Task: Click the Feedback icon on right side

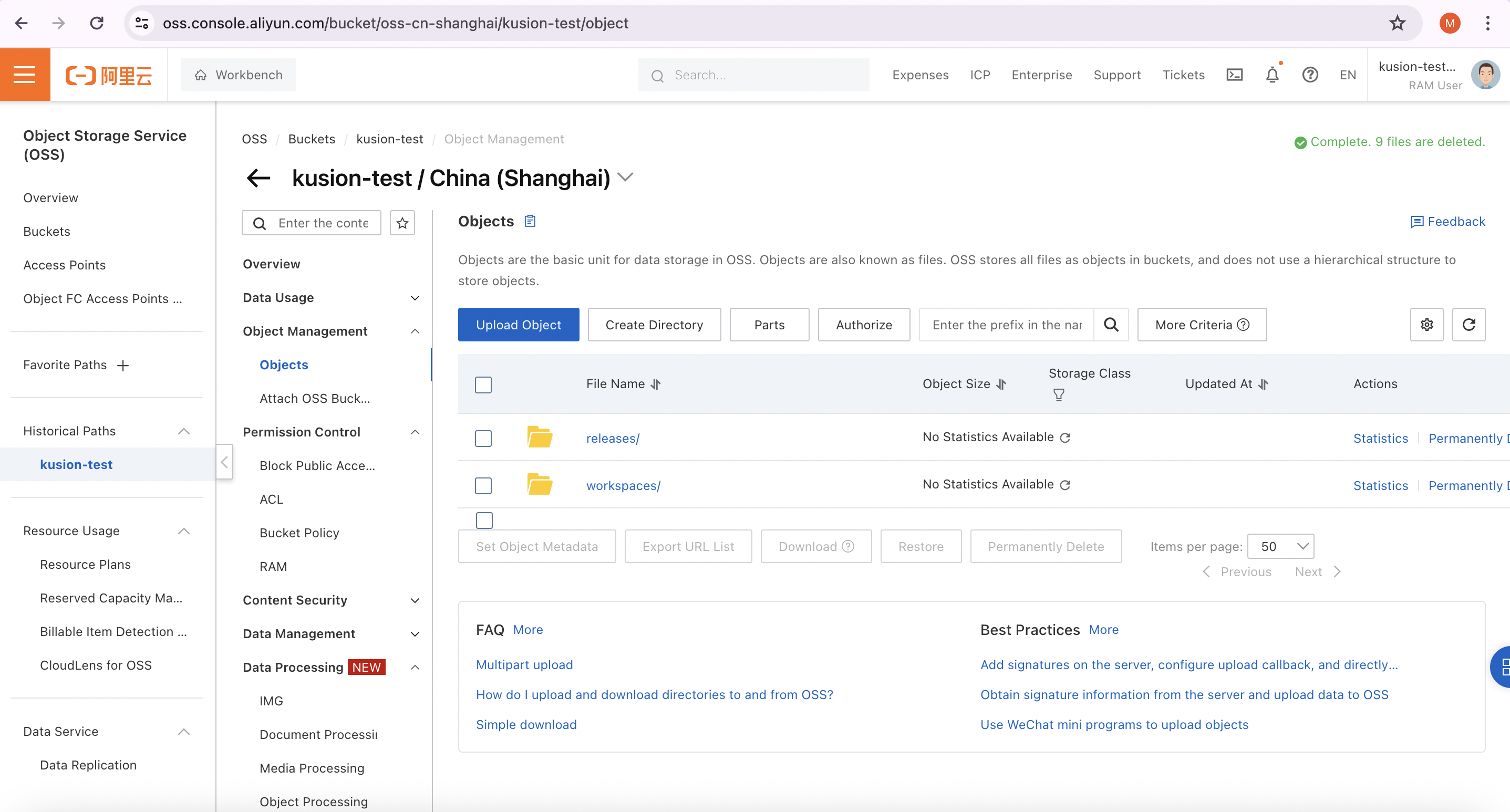Action: coord(1416,221)
